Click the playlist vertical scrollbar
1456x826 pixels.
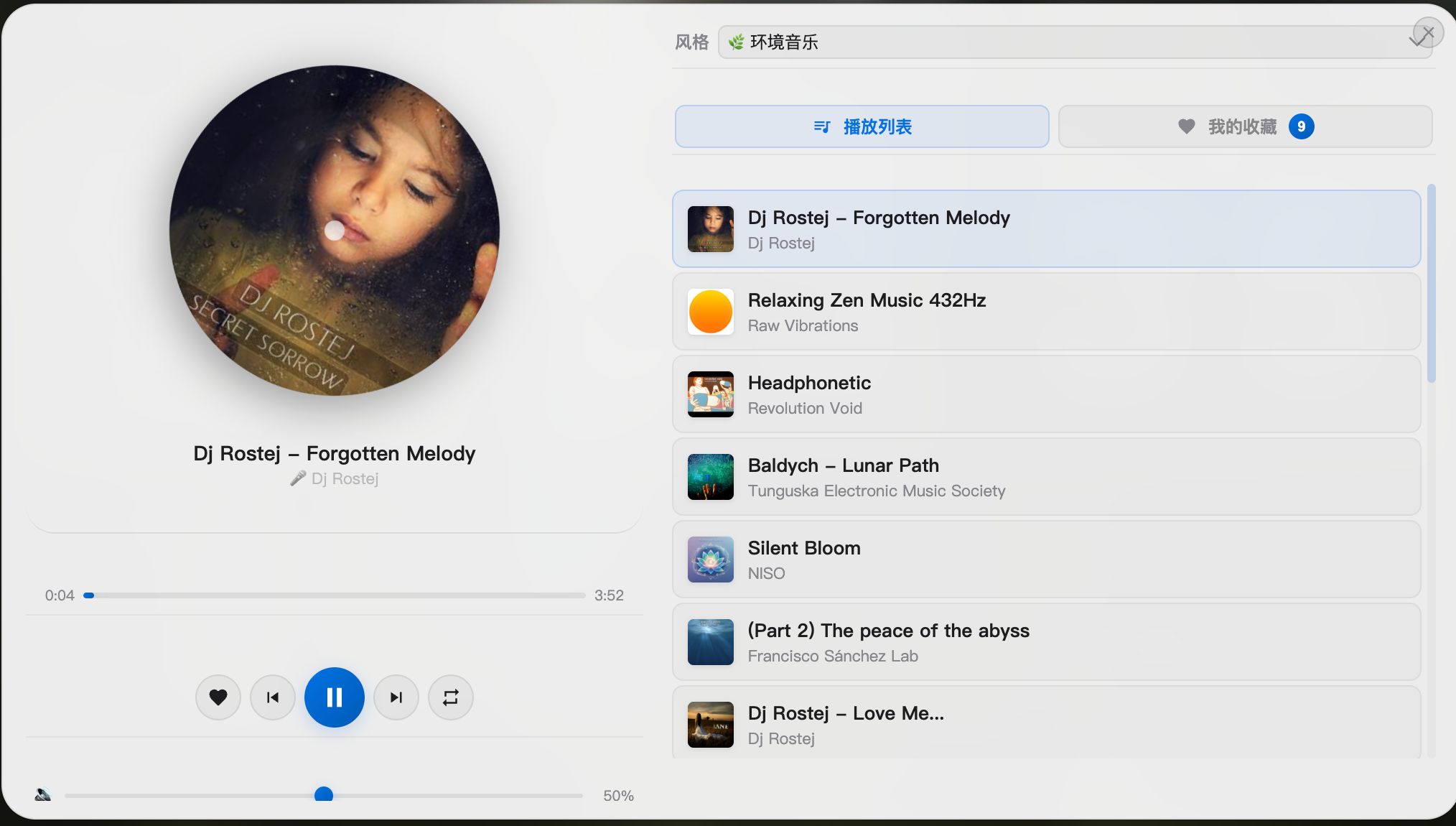tap(1431, 284)
